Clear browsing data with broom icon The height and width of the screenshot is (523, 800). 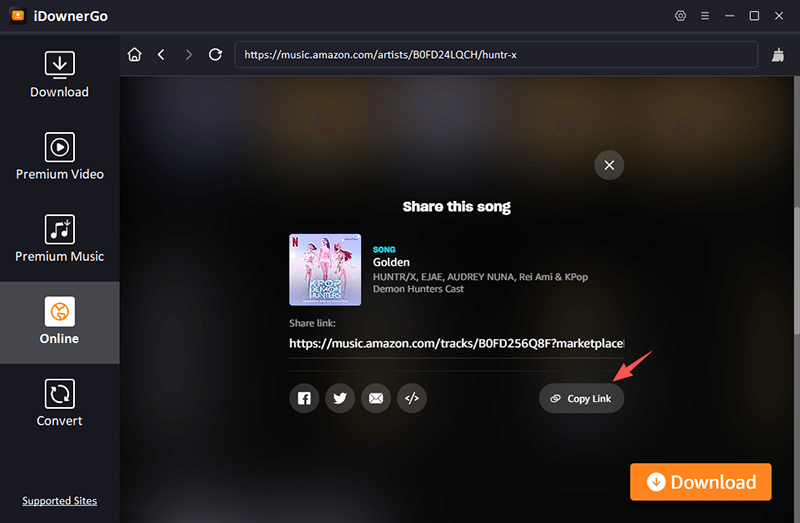(x=778, y=55)
